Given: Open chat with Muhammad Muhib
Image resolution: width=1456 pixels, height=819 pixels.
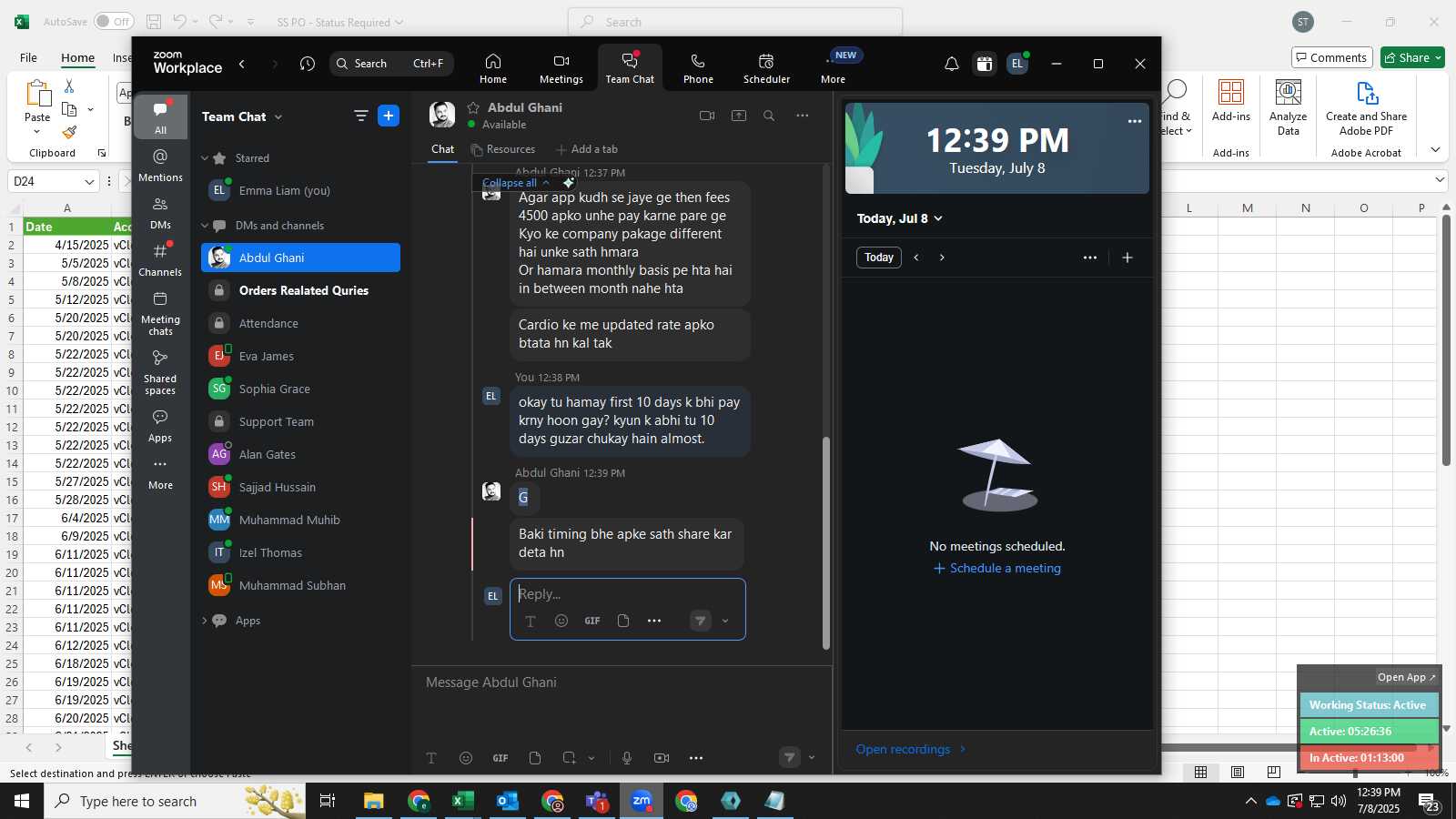Looking at the screenshot, I should (300, 520).
